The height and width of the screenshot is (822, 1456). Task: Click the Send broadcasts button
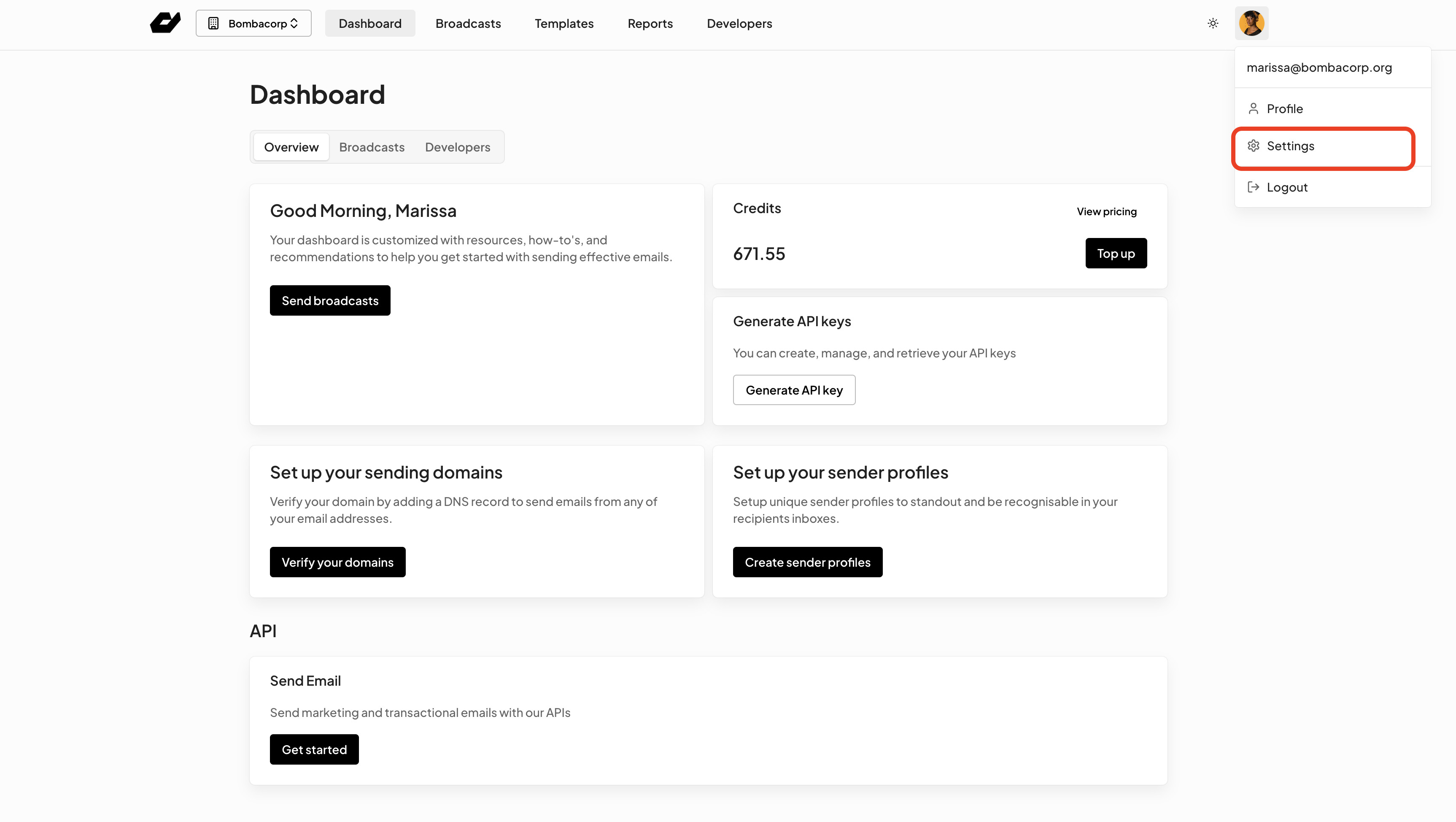tap(330, 301)
